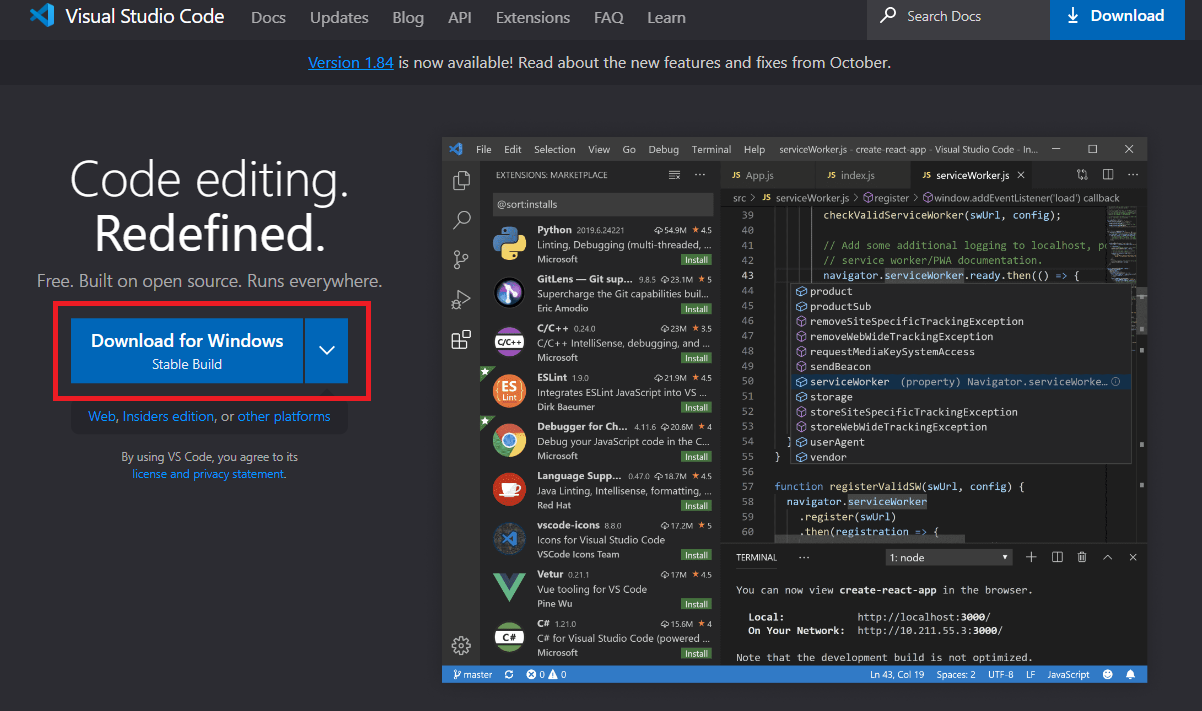The width and height of the screenshot is (1202, 711).
Task: Click the notifications bell in status bar
Action: click(x=1130, y=675)
